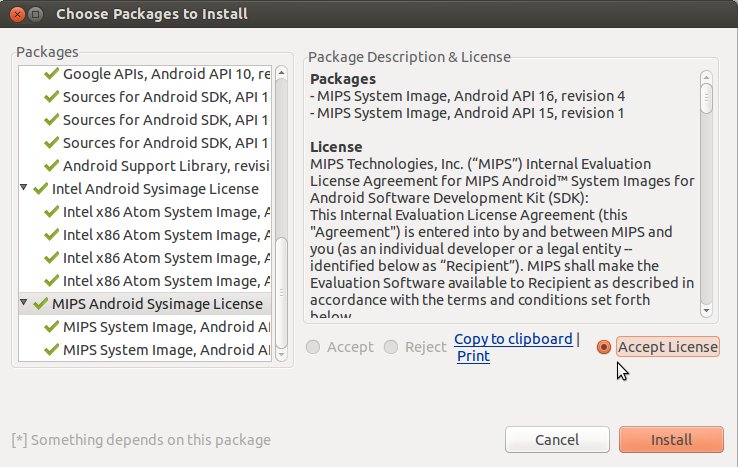Click 'Something depends on this package' note
738x467 pixels.
(141, 440)
